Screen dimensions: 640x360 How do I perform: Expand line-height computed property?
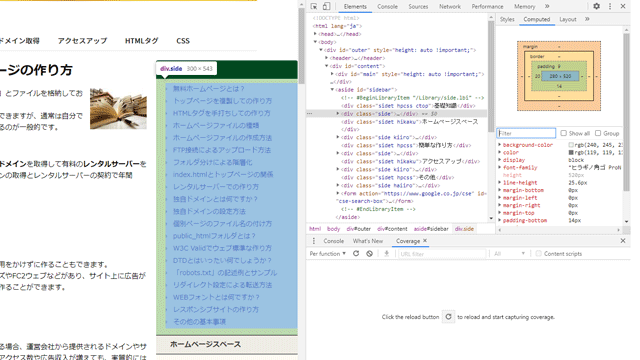point(499,182)
